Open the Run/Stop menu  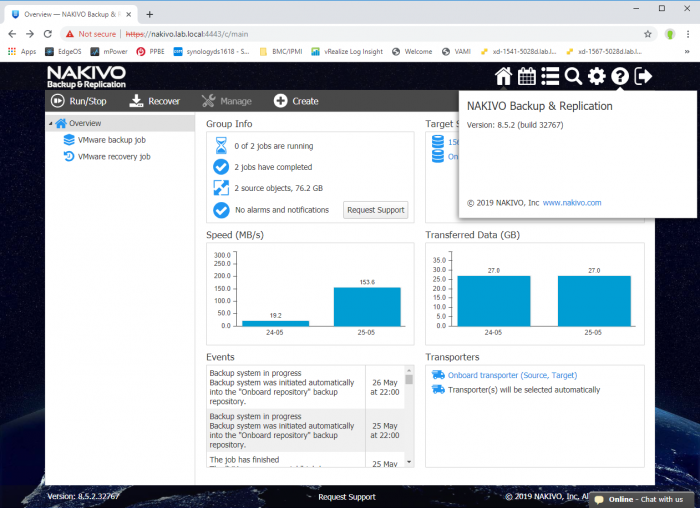pyautogui.click(x=79, y=101)
